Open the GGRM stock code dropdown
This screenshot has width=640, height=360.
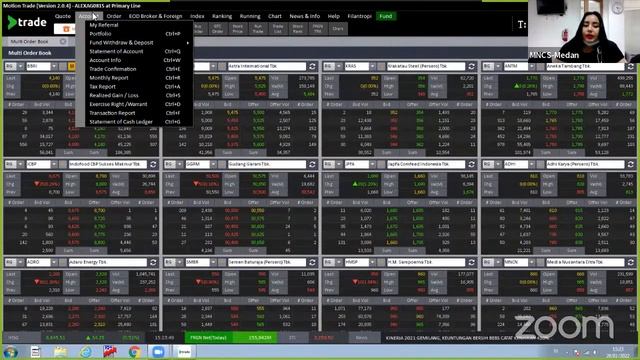click(x=213, y=164)
